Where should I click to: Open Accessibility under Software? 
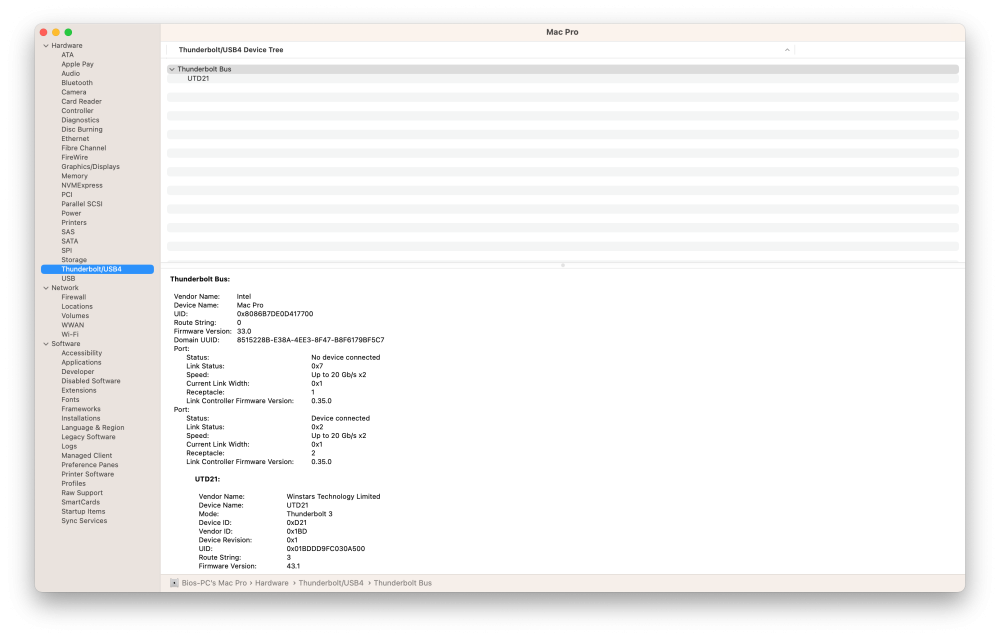click(x=81, y=353)
